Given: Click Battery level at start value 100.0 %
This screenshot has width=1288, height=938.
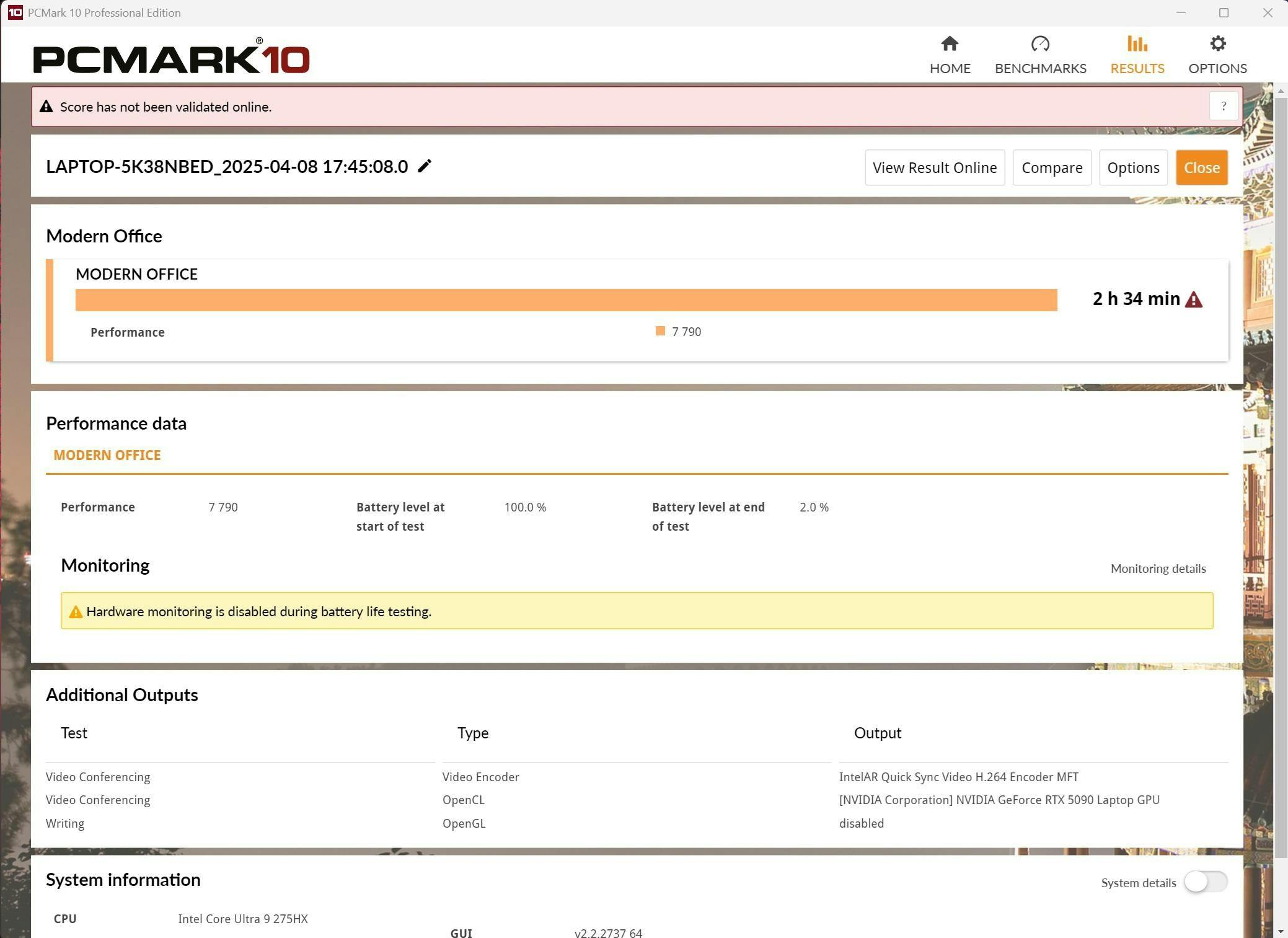Looking at the screenshot, I should pyautogui.click(x=525, y=507).
